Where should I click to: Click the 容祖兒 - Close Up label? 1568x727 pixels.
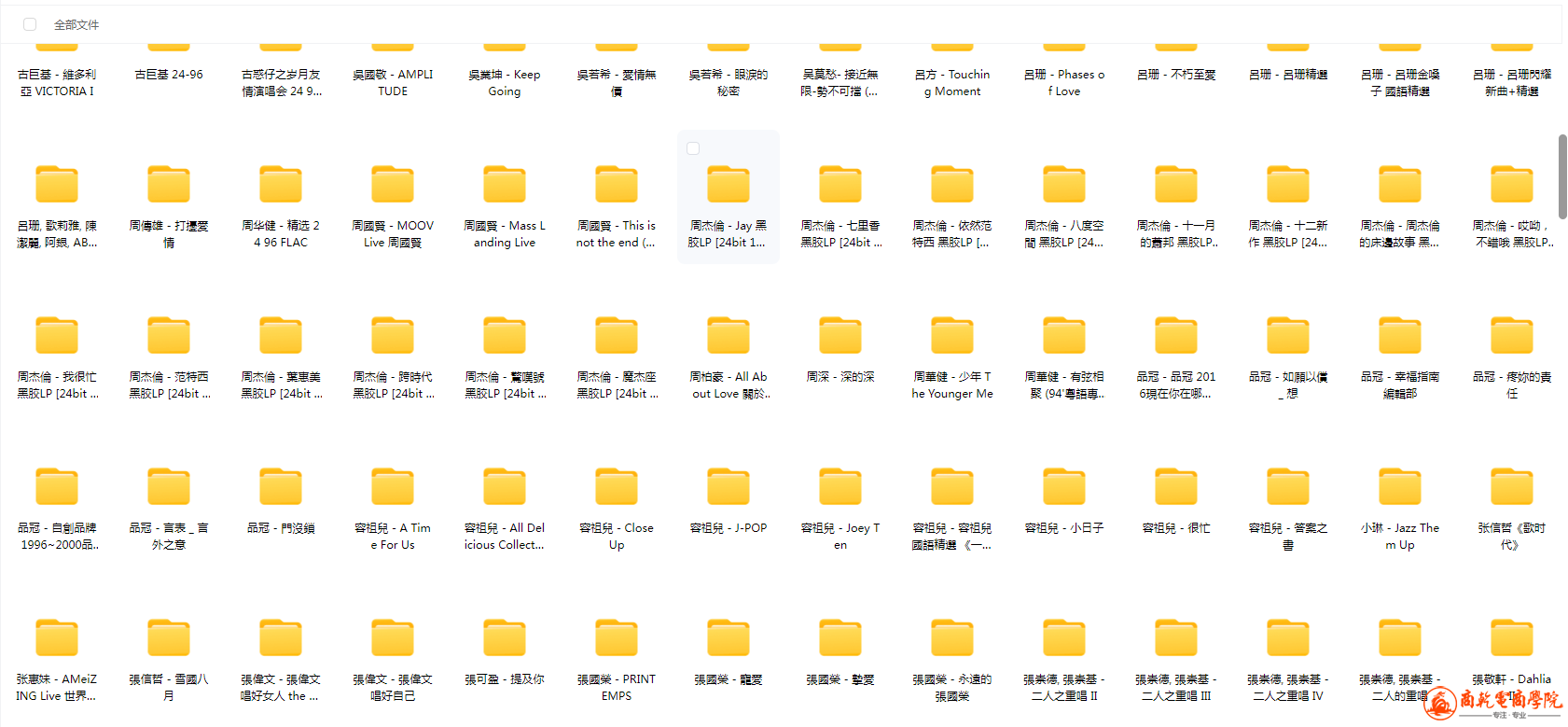[x=617, y=537]
